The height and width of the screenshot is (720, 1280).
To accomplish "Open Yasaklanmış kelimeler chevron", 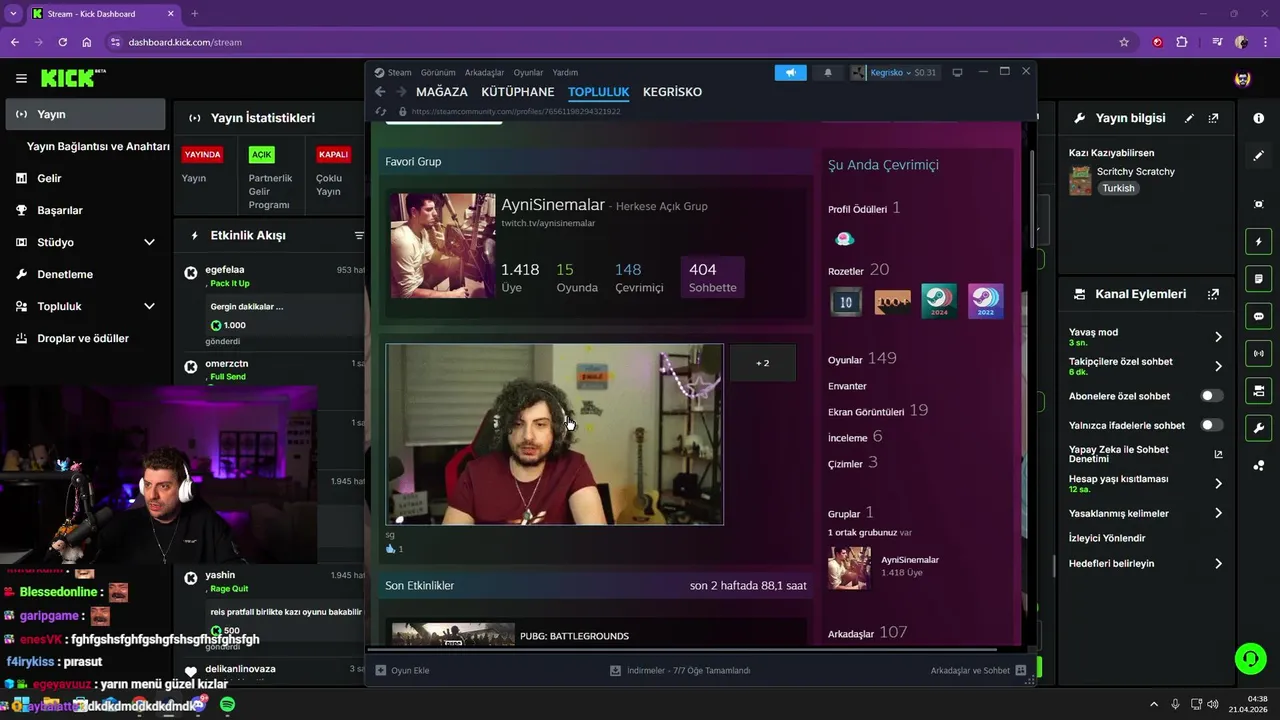I will point(1218,513).
